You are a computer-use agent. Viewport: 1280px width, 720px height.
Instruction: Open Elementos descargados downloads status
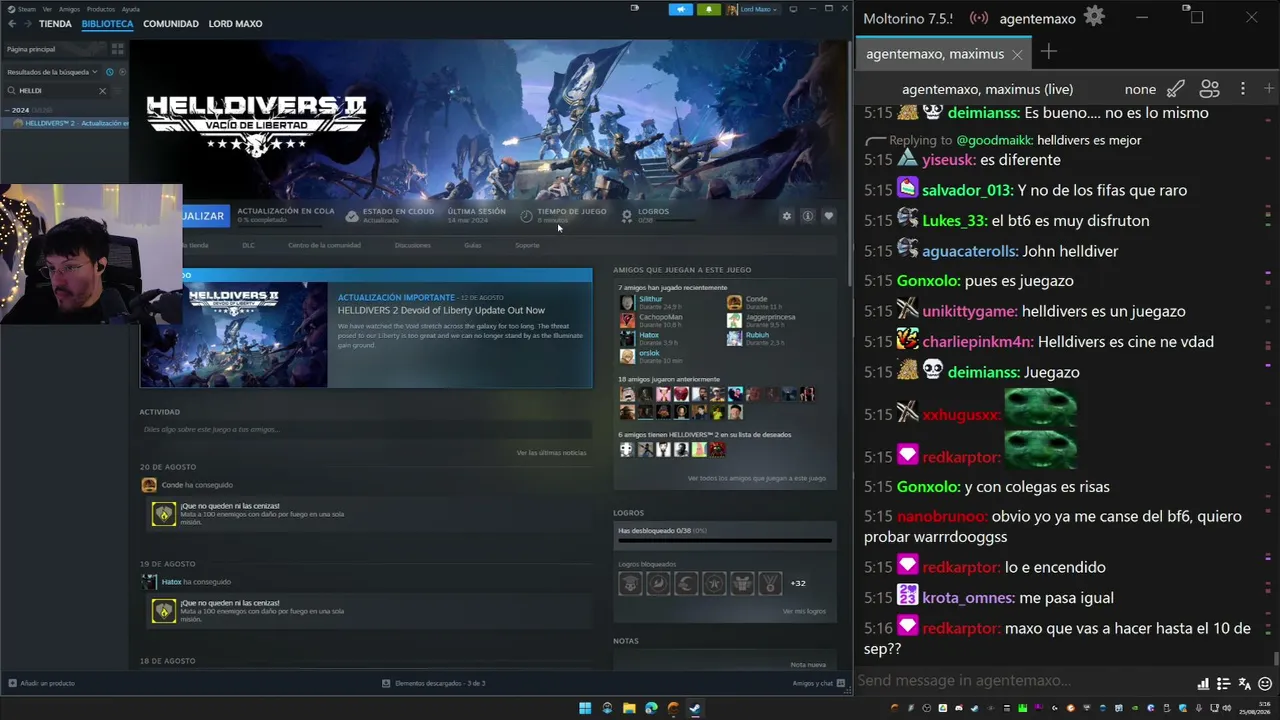(434, 683)
